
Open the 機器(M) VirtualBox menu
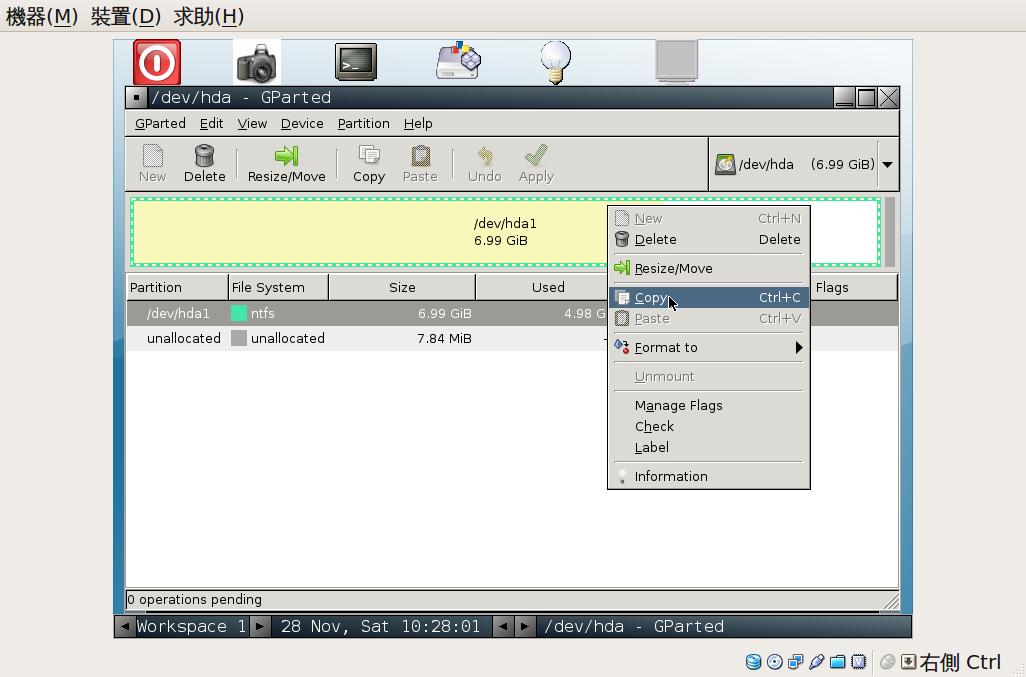point(43,16)
